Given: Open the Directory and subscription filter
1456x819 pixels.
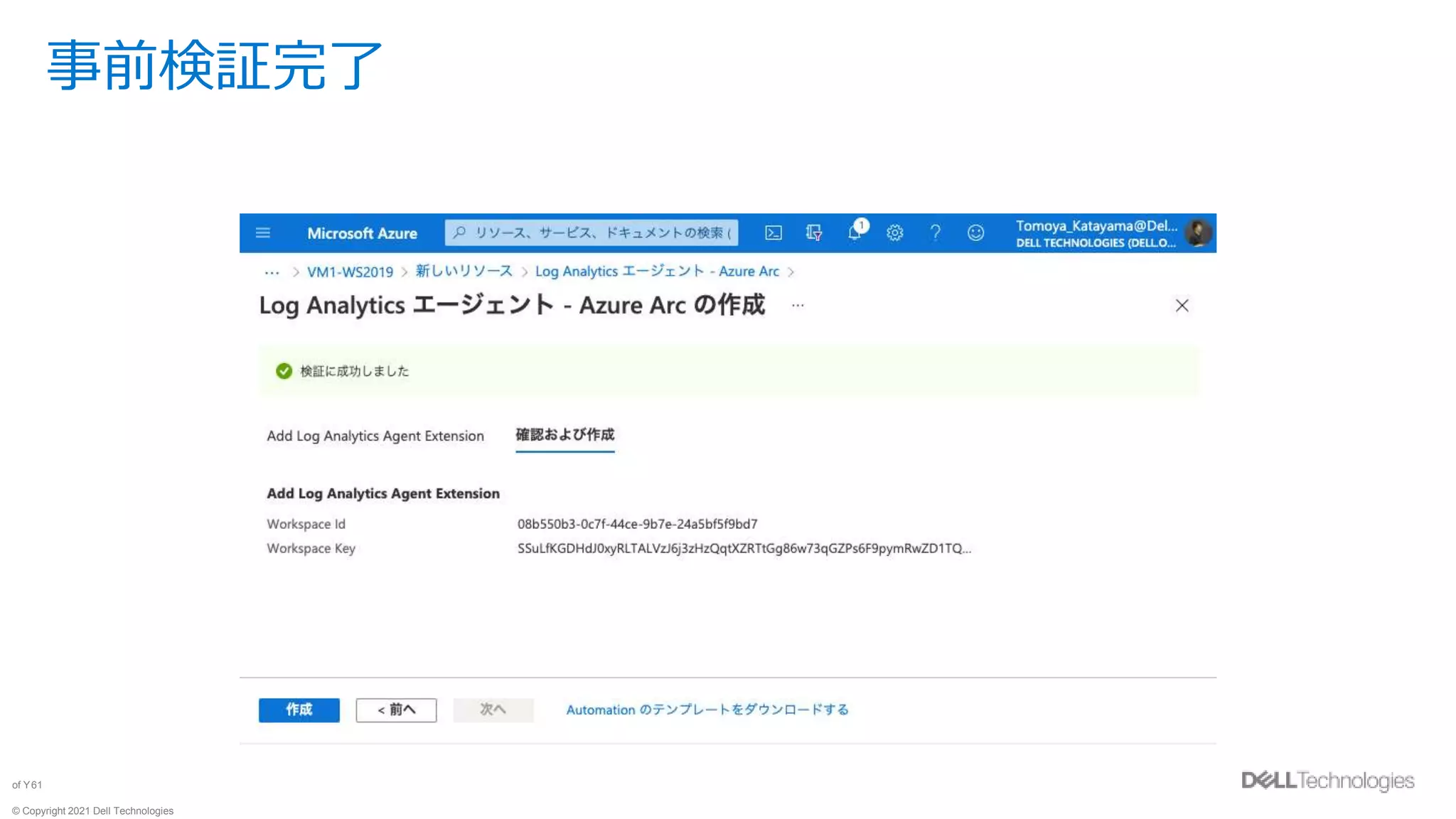Looking at the screenshot, I should pyautogui.click(x=814, y=233).
